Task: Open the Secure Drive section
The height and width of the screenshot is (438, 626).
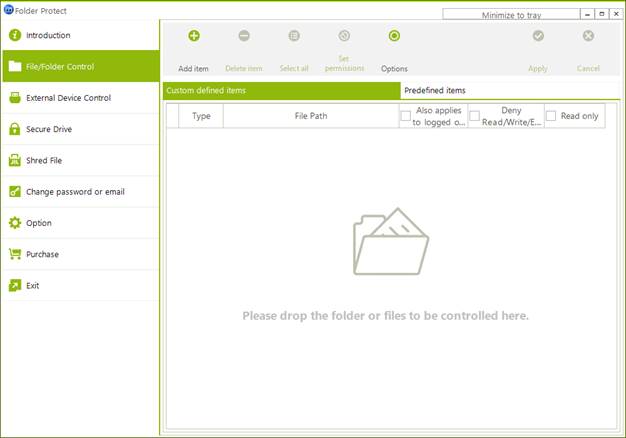Action: [81, 129]
